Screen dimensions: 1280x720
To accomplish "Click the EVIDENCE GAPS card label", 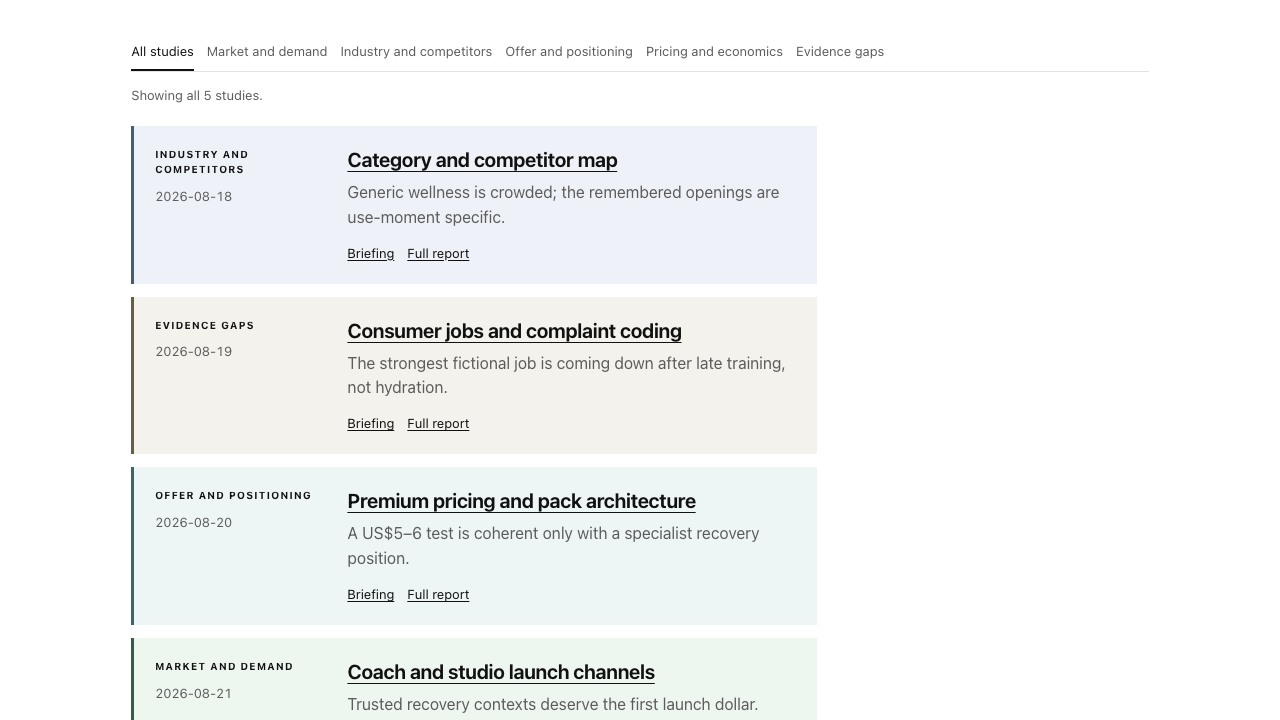I will (205, 326).
